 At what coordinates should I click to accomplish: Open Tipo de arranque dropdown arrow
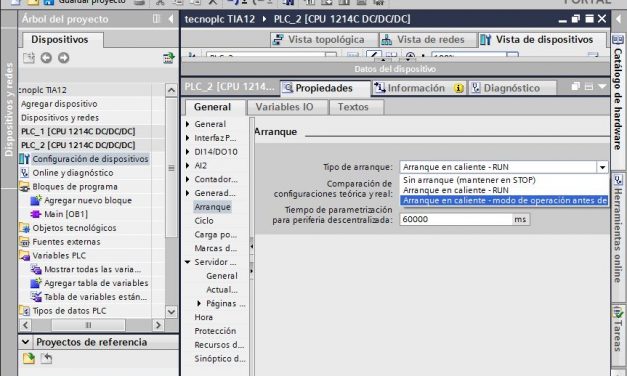point(602,167)
